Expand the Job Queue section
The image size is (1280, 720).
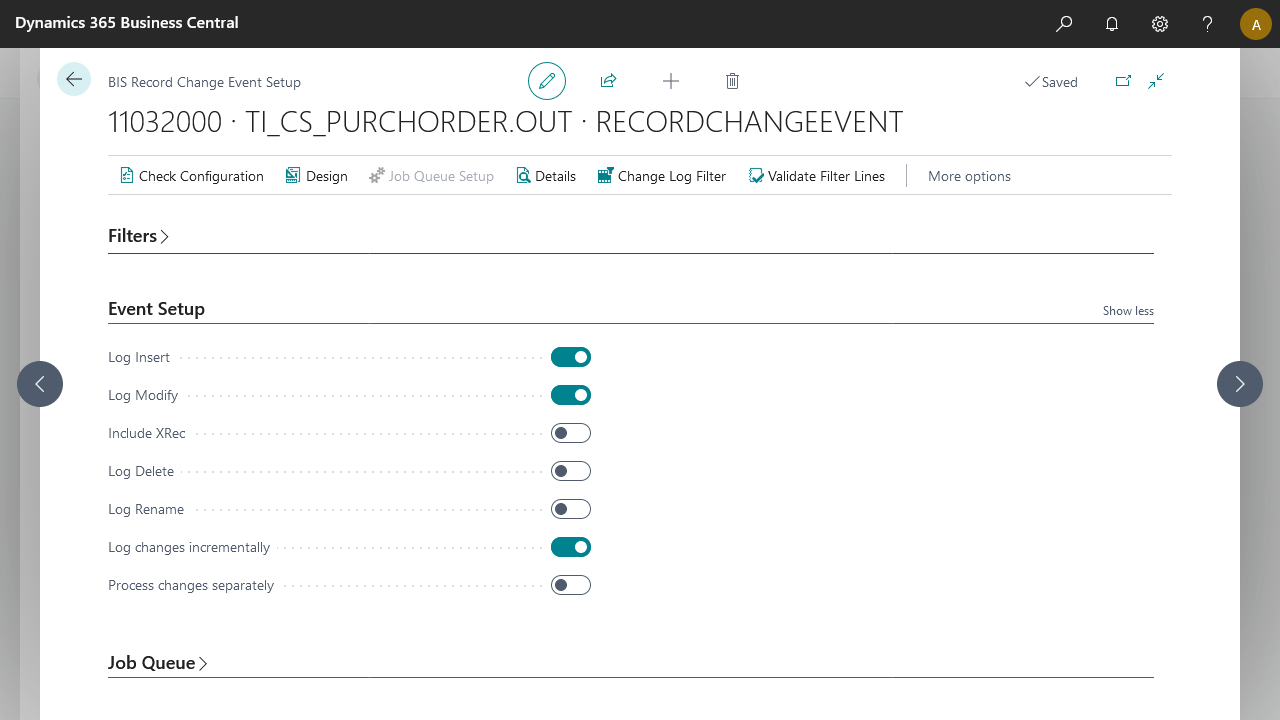pos(158,663)
